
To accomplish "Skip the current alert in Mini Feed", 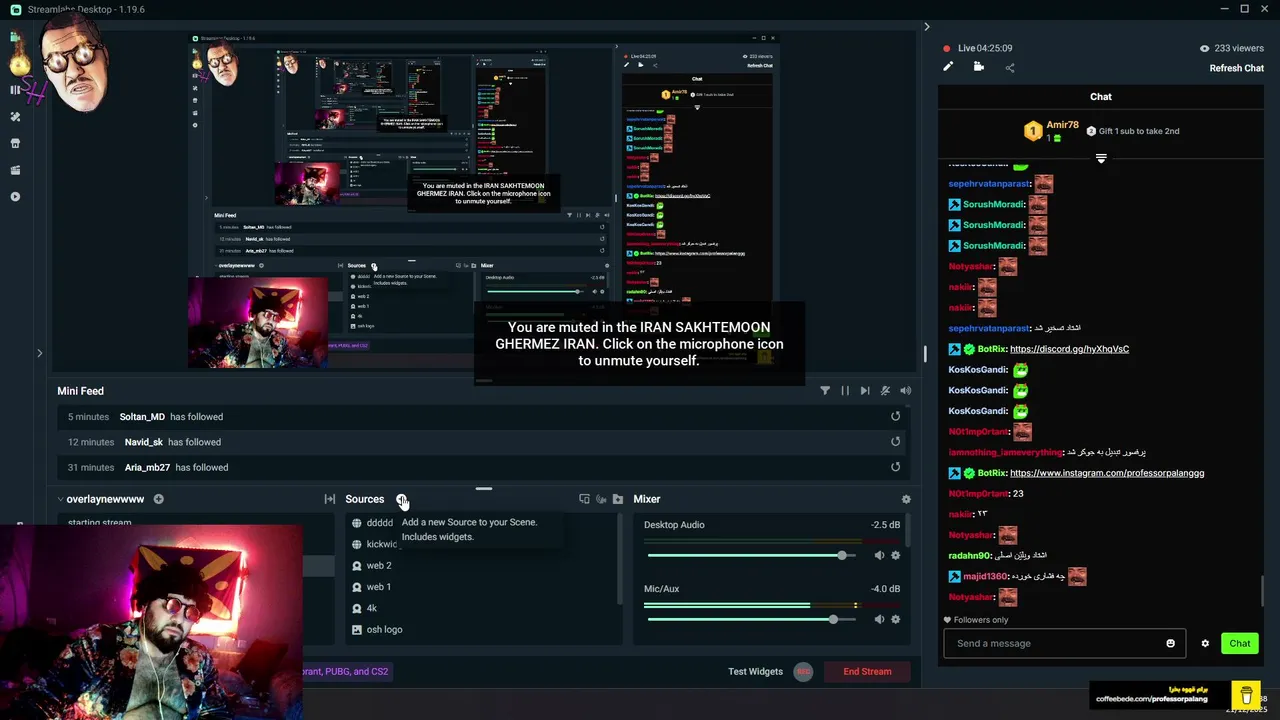I will pos(865,391).
